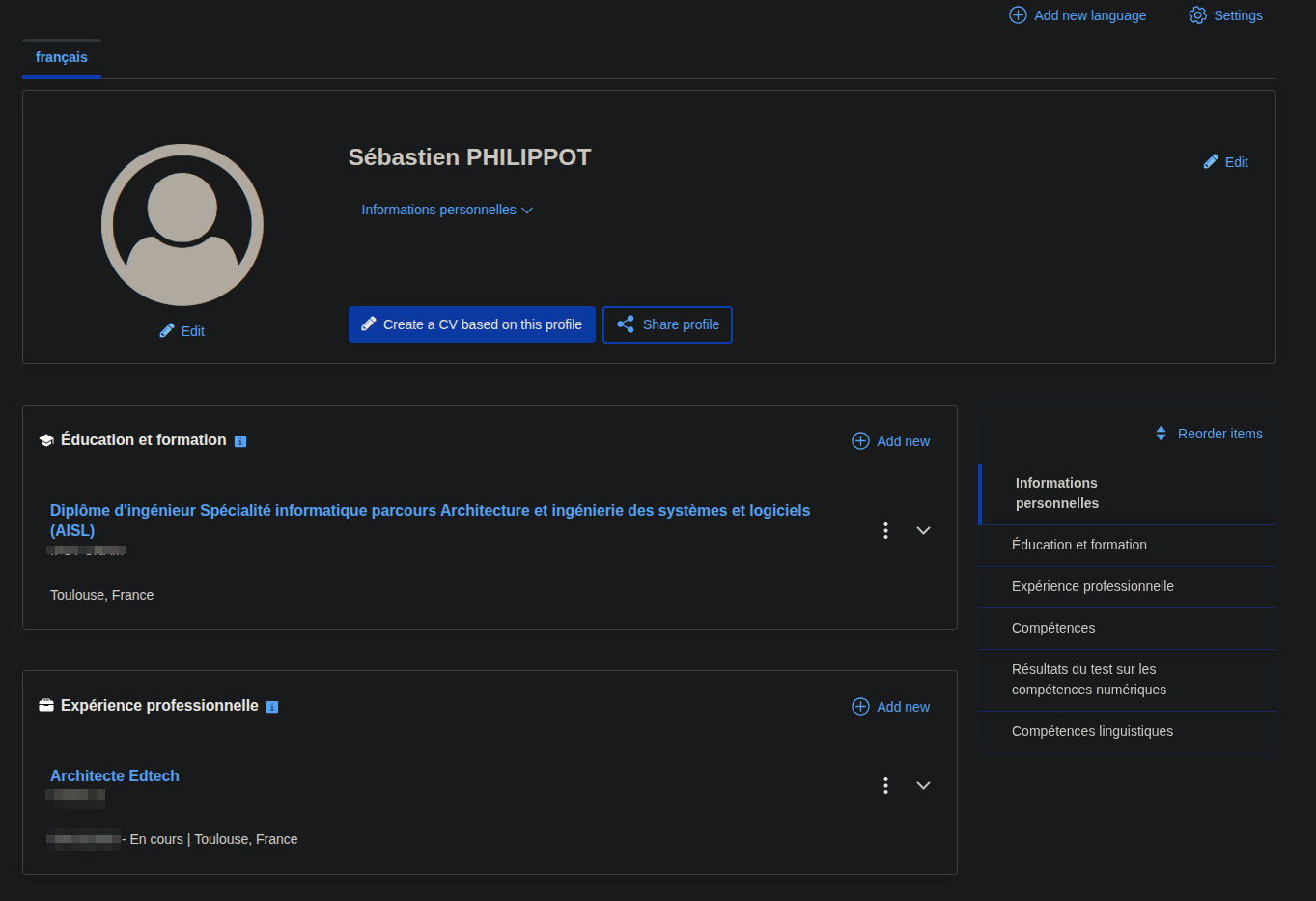Click the pencil icon in the Create a CV button
This screenshot has width=1316, height=901.
(x=369, y=324)
